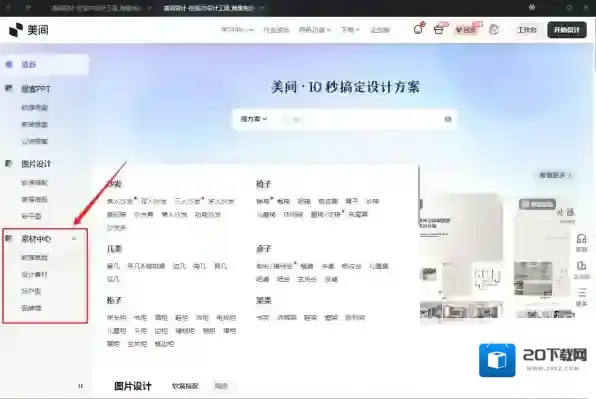Click the 查看更多 link
596x399 pixels.
555,175
